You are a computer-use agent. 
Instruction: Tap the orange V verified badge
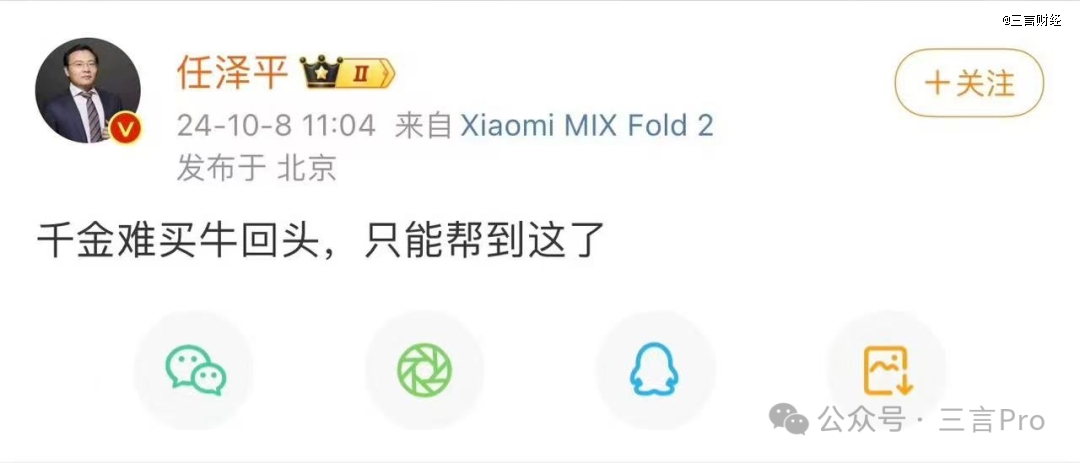pos(125,128)
